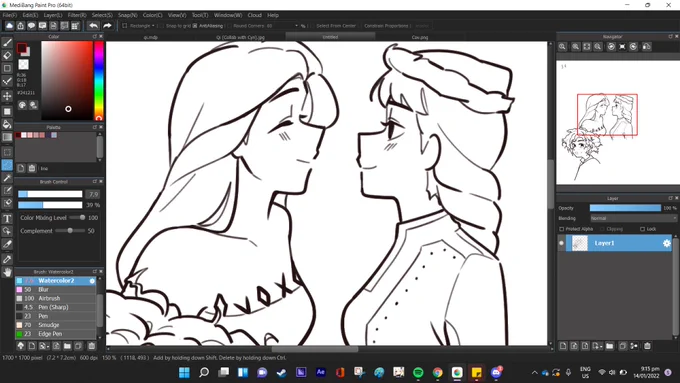Toggle Layer1 visibility dot

click(x=561, y=243)
